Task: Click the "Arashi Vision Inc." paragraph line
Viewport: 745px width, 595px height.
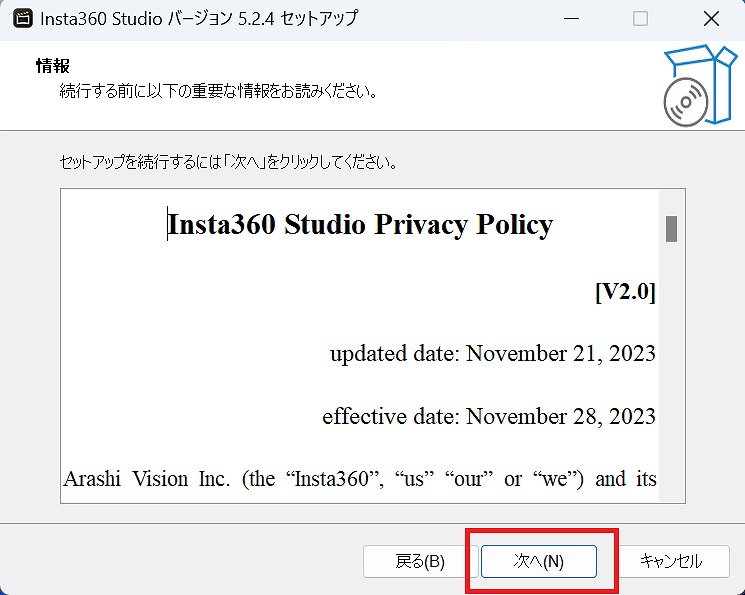Action: (360, 479)
